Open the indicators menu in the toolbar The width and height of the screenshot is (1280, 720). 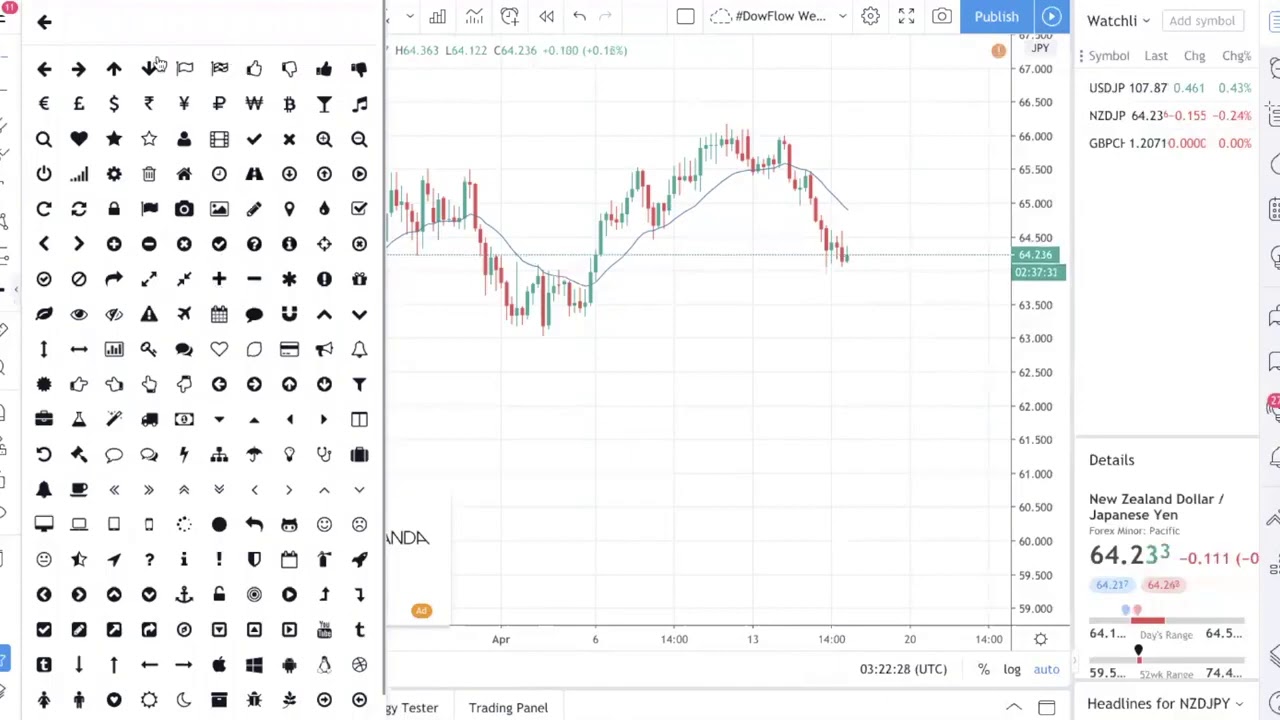click(474, 16)
